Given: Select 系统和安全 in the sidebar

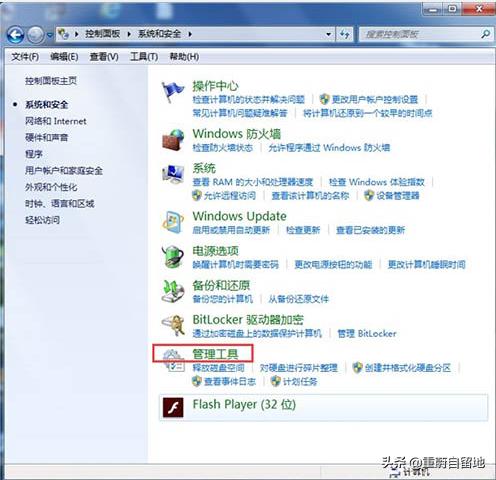Looking at the screenshot, I should [47, 105].
